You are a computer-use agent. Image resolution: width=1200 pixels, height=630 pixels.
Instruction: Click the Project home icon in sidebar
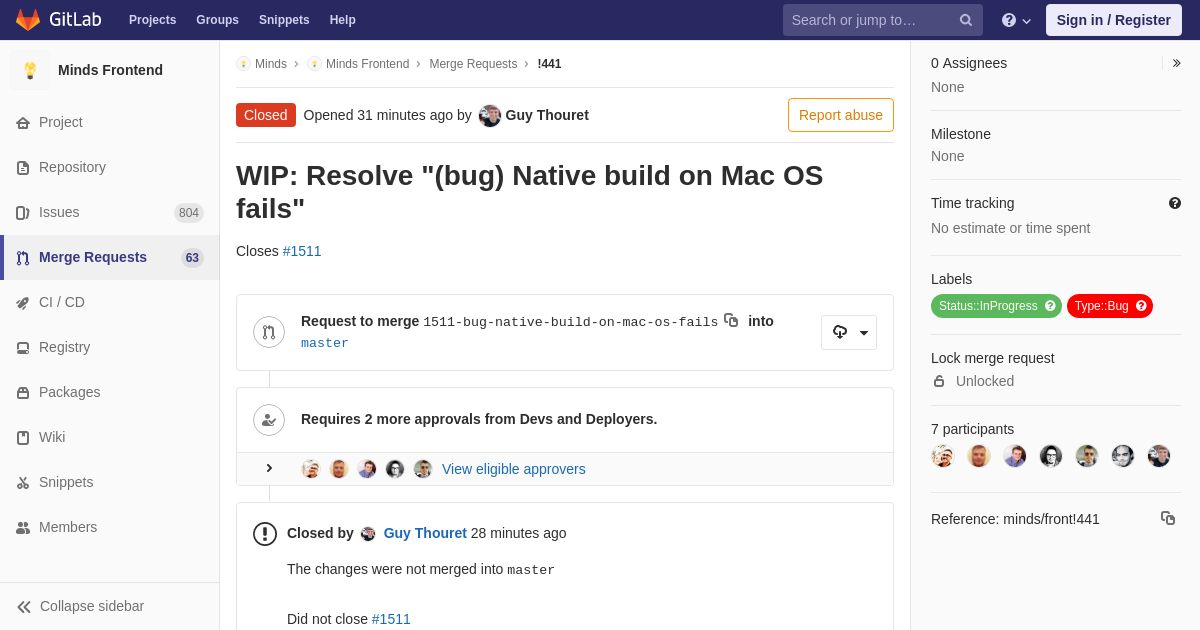pos(23,123)
